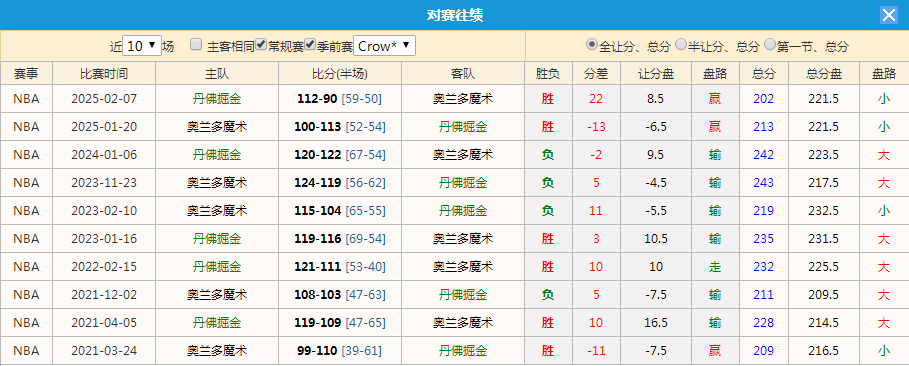Click the 让分盘 column header
The height and width of the screenshot is (366, 909).
tap(656, 74)
